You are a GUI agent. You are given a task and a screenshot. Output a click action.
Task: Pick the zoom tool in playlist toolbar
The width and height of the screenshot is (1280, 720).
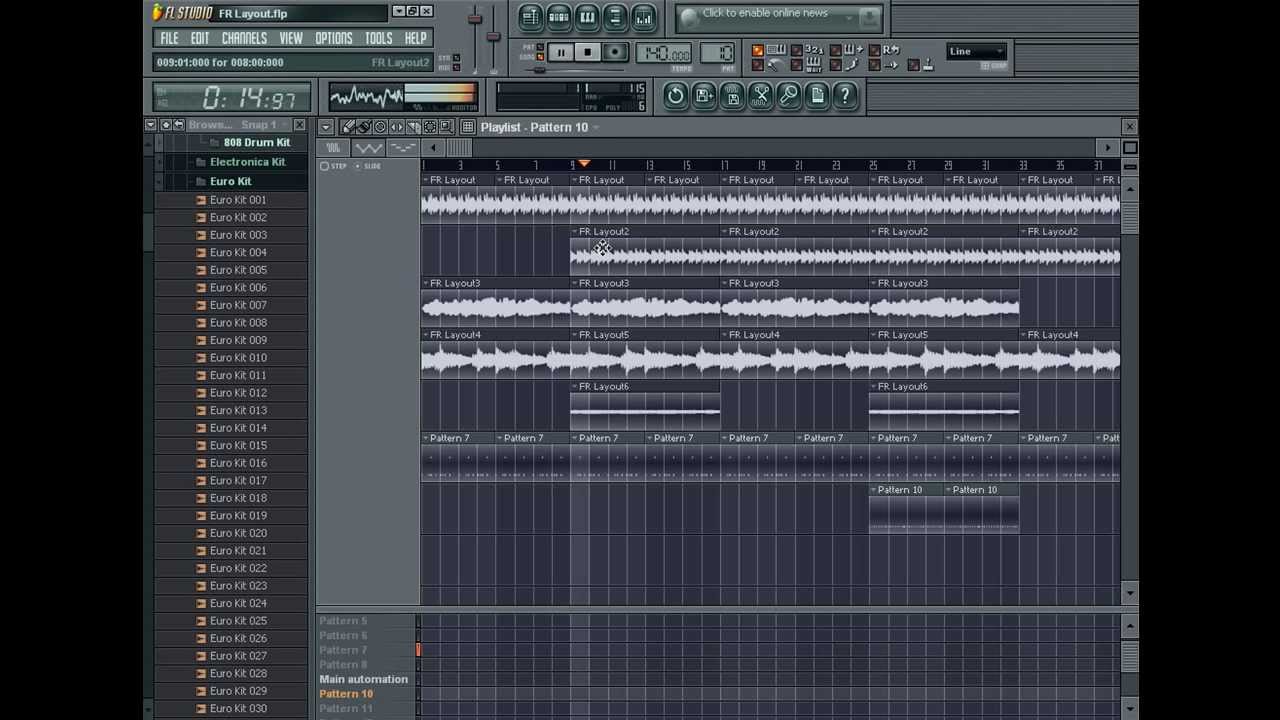[x=446, y=127]
